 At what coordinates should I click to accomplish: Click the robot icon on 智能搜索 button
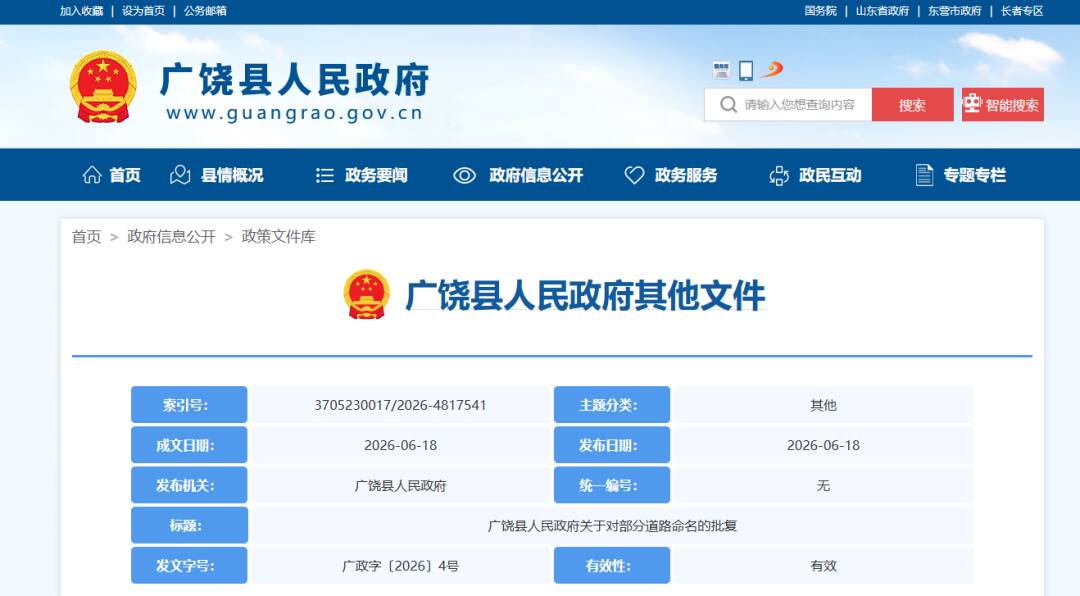pos(972,104)
